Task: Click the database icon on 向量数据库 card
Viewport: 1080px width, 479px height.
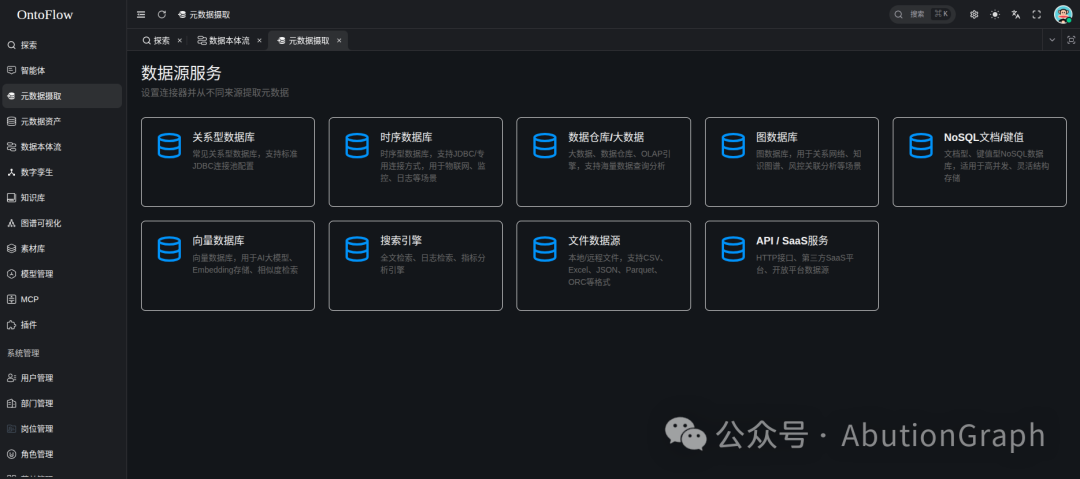Action: tap(169, 249)
